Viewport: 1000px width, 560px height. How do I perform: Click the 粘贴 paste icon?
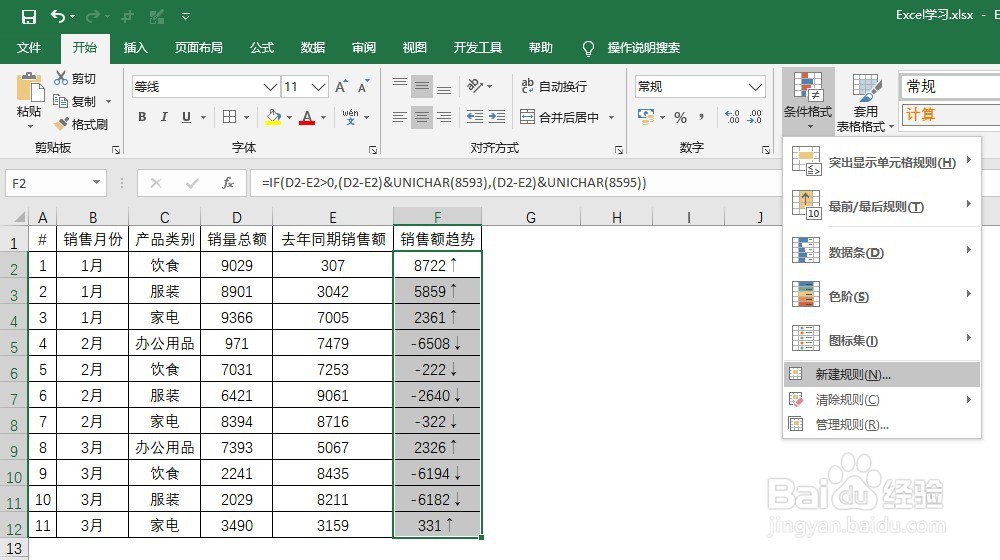tap(29, 88)
